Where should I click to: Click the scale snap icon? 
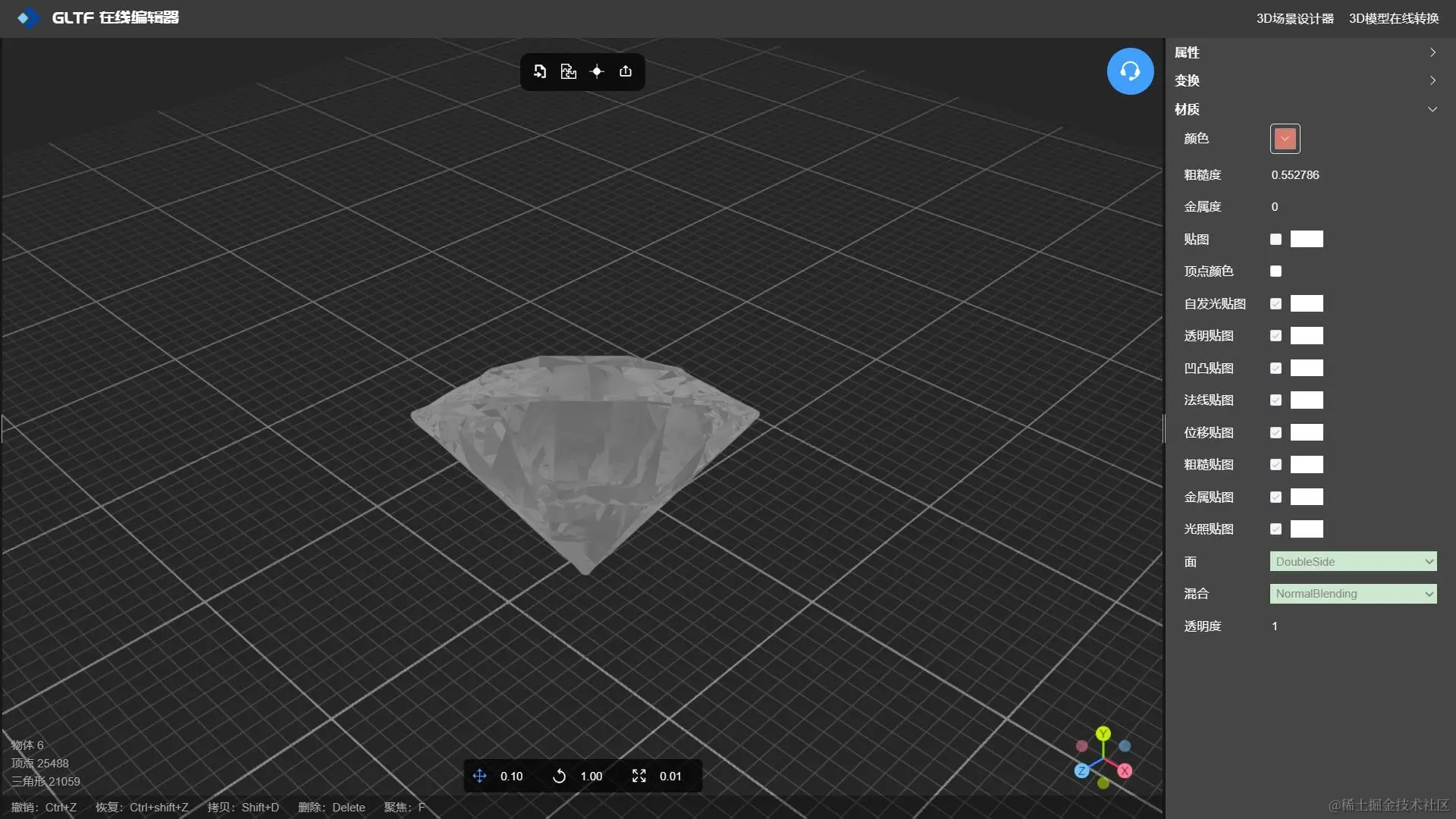click(639, 776)
